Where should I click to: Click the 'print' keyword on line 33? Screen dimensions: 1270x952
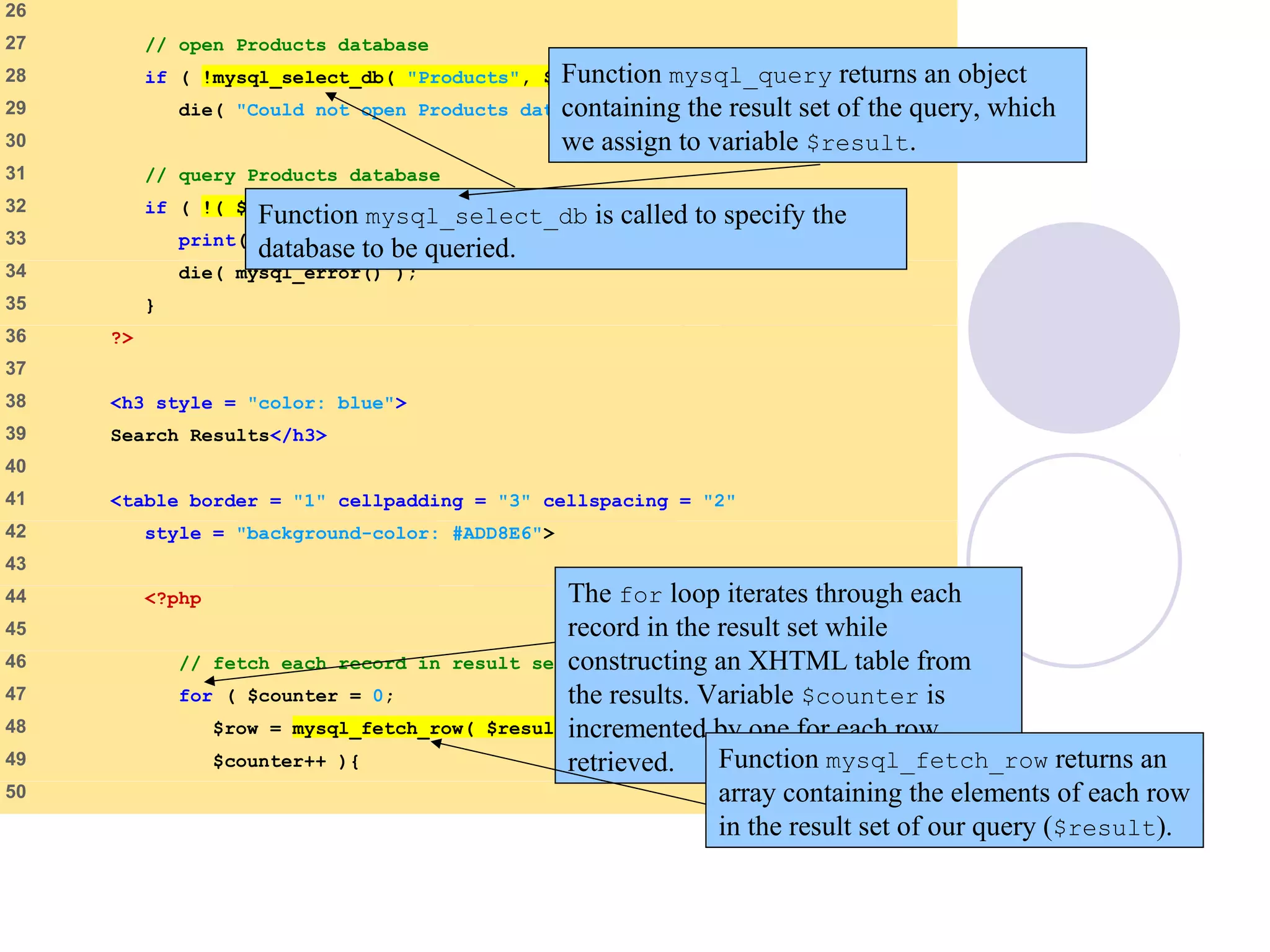pyautogui.click(x=207, y=240)
